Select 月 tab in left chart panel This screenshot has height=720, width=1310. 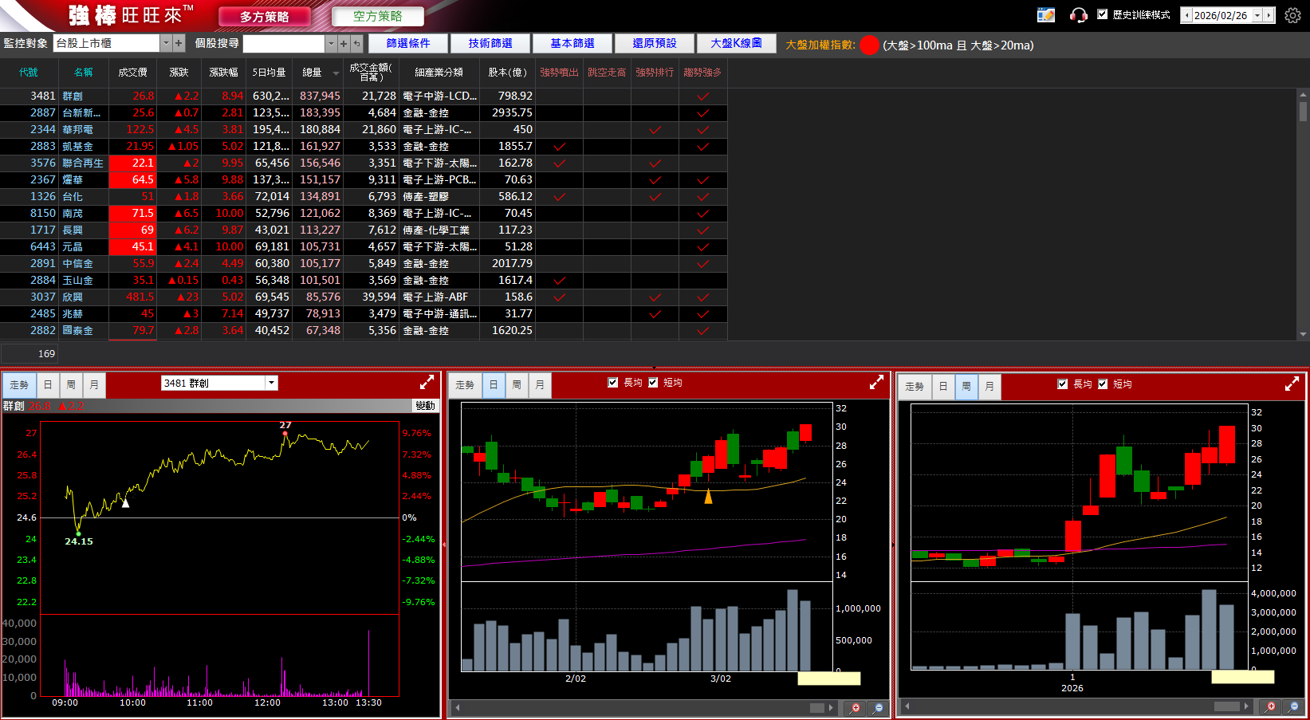coord(93,385)
